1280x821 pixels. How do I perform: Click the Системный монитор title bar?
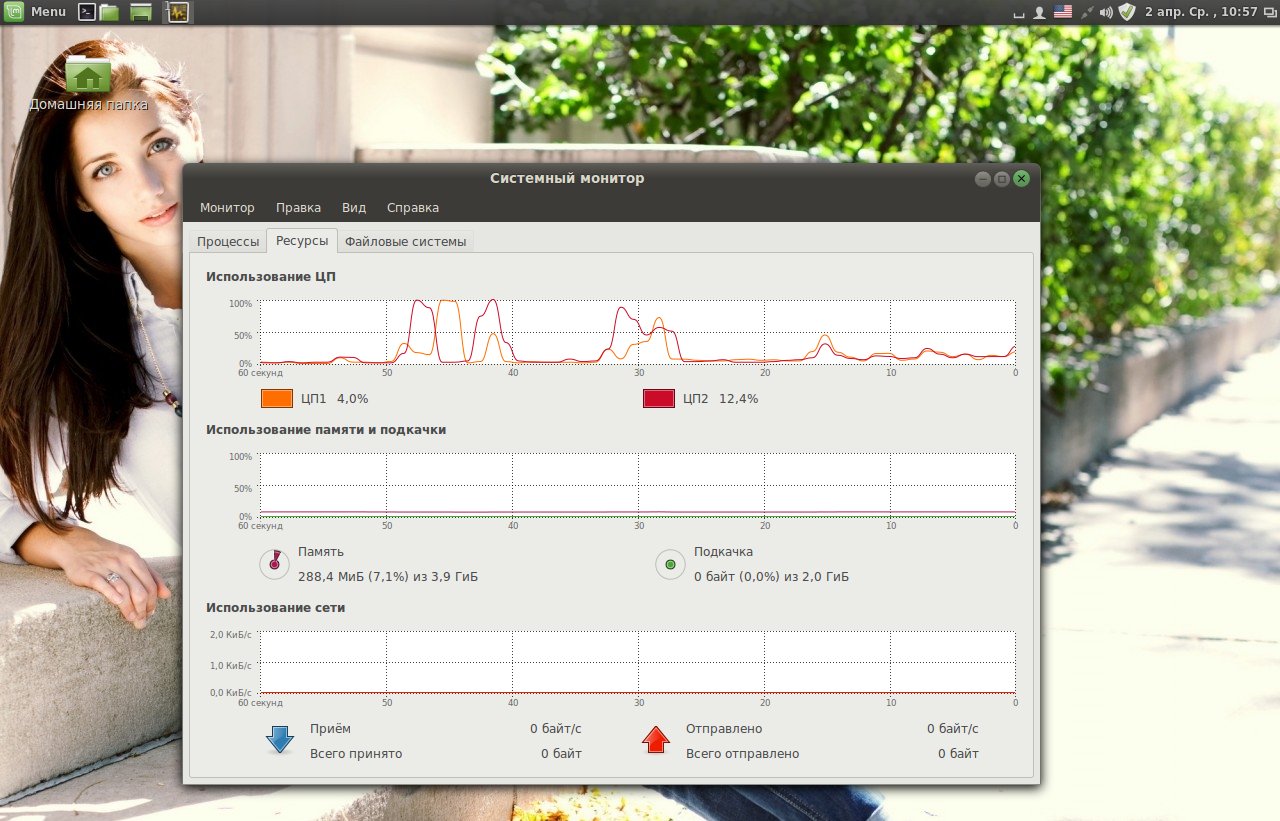coord(567,178)
